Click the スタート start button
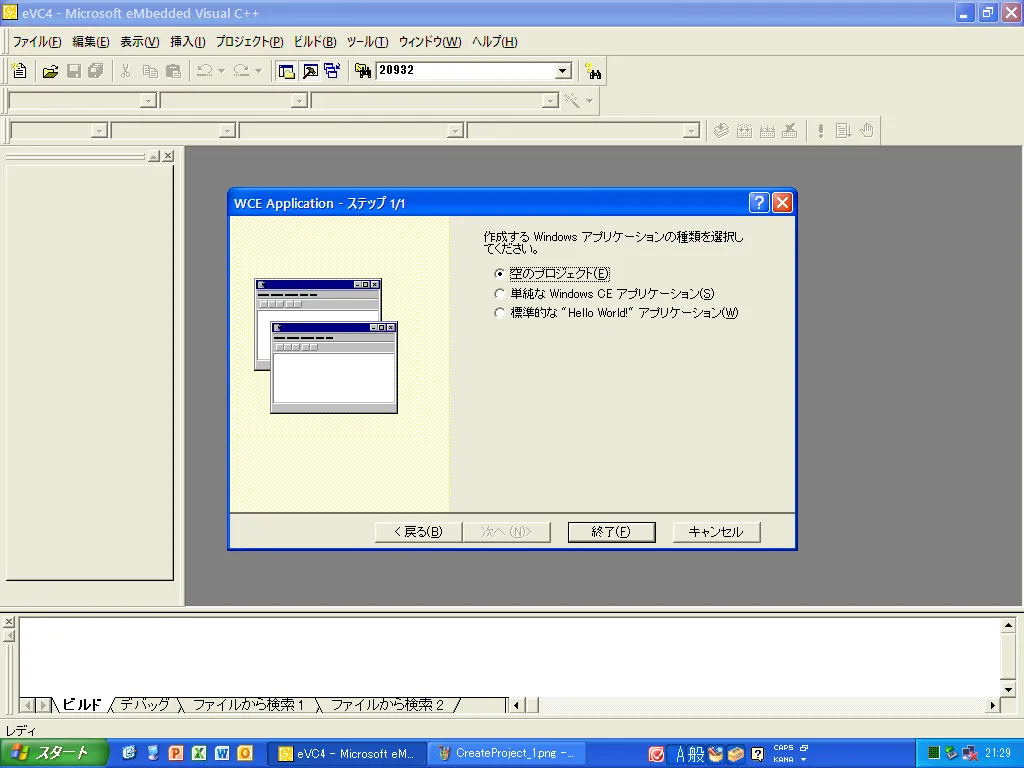1024x768 pixels. 54,754
